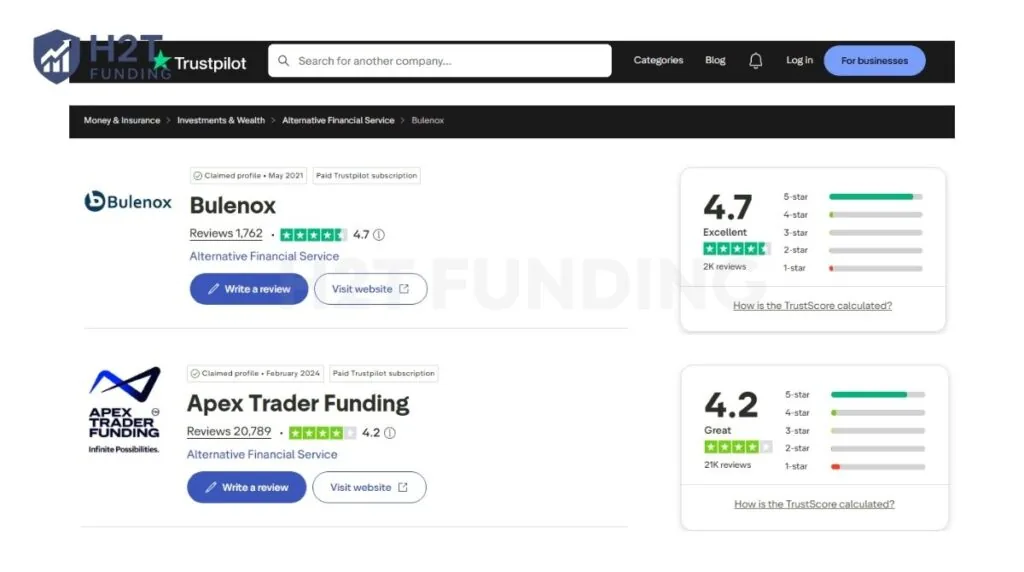Screen dimensions: 1024x572
Task: Click the 2K reviews text
Action: coord(724,266)
